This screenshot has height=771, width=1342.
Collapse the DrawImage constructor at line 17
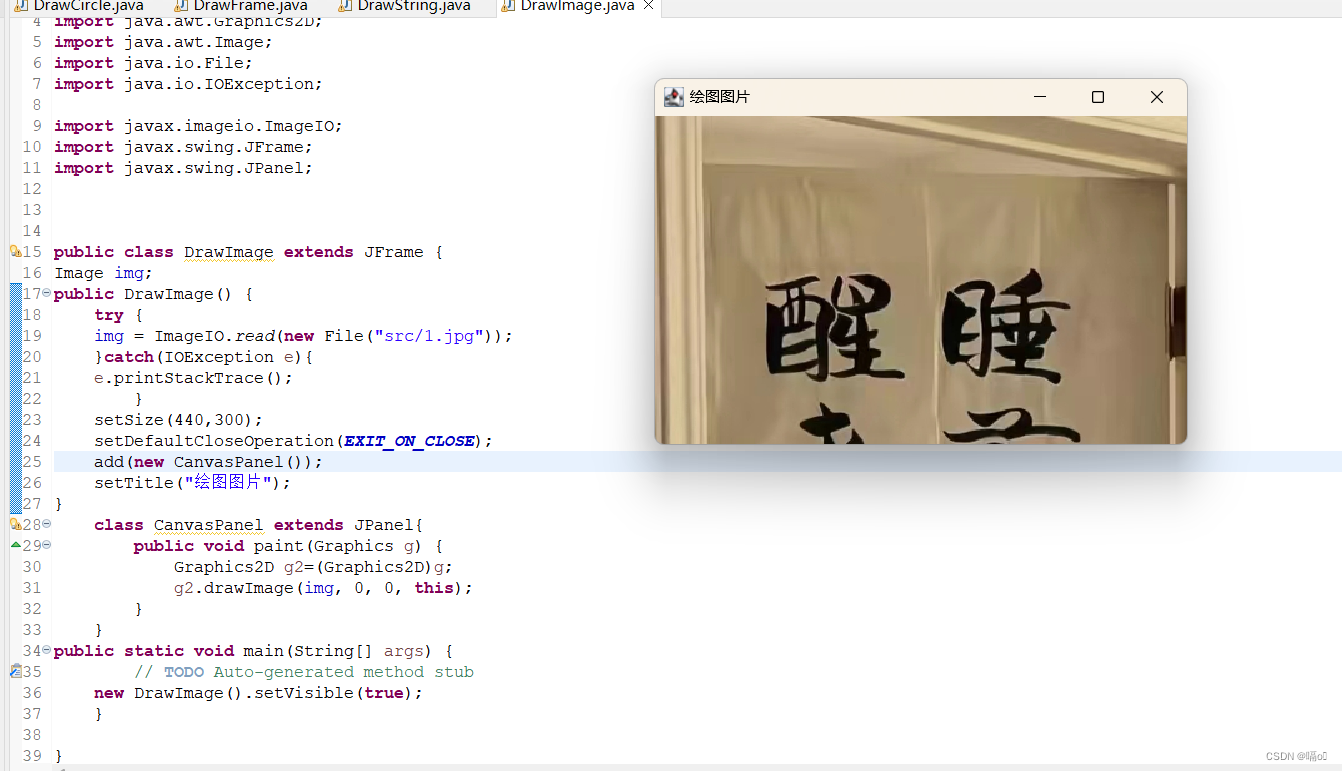pyautogui.click(x=47, y=294)
